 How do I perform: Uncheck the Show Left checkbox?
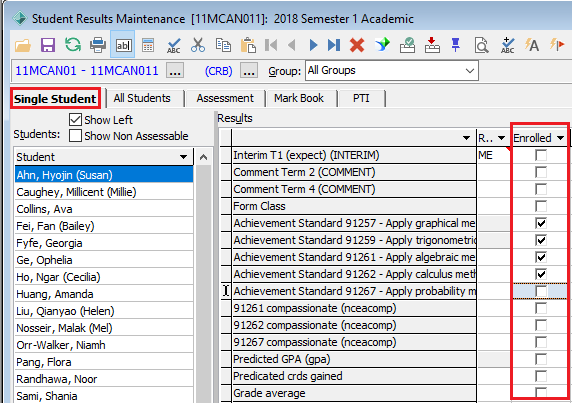(x=75, y=120)
